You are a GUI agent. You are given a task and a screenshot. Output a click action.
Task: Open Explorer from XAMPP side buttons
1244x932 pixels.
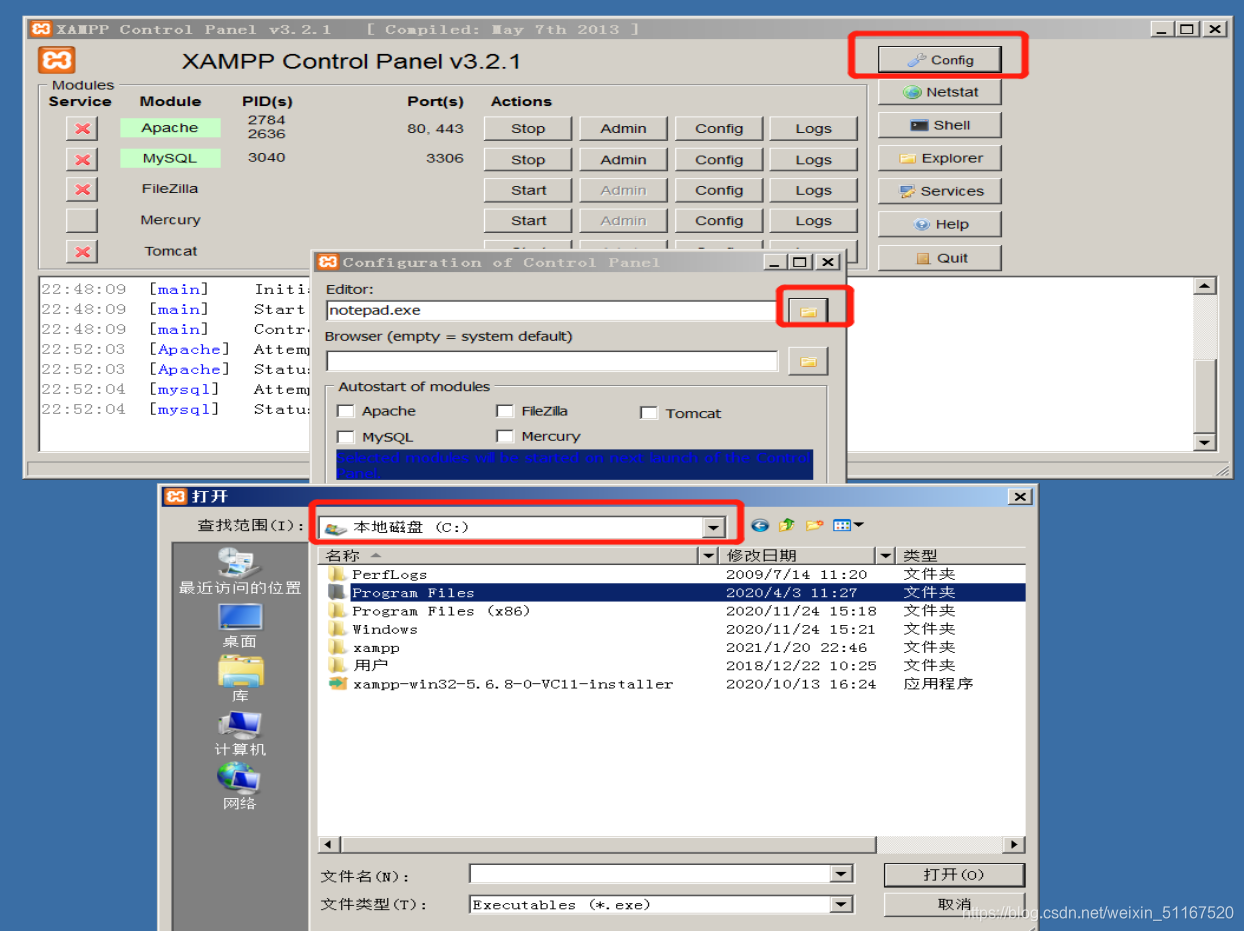coord(939,158)
